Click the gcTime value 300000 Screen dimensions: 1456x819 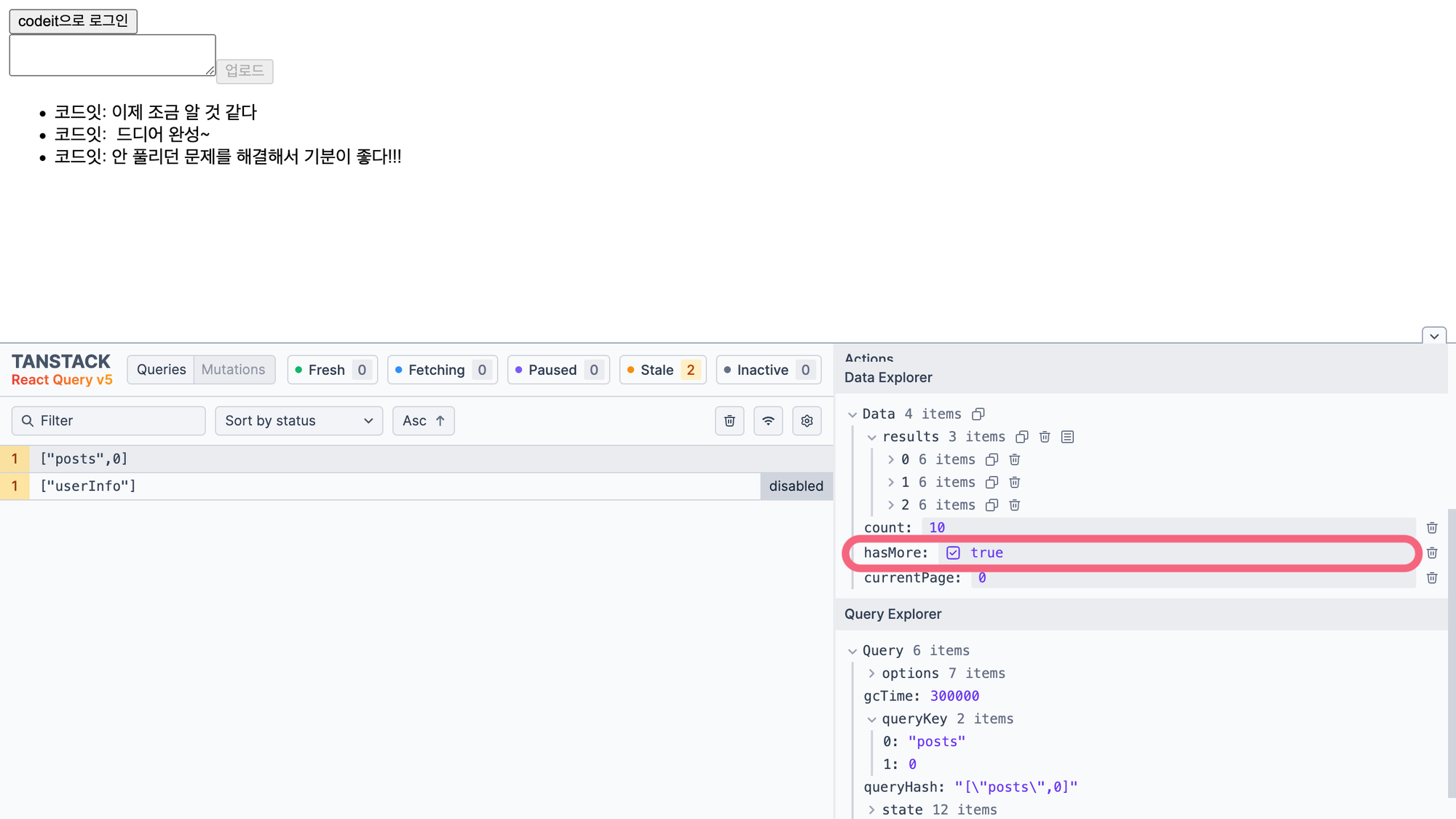pyautogui.click(x=954, y=696)
